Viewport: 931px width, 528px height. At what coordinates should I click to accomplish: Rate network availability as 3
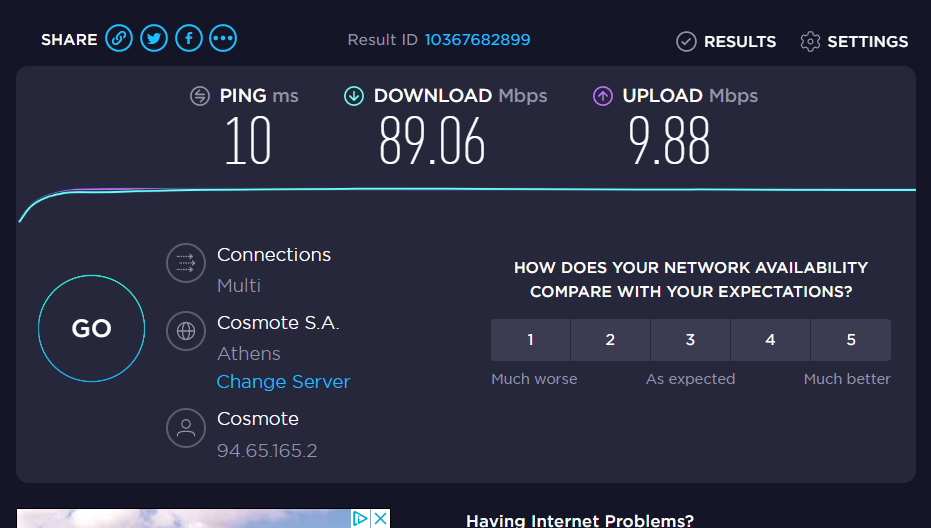click(691, 340)
